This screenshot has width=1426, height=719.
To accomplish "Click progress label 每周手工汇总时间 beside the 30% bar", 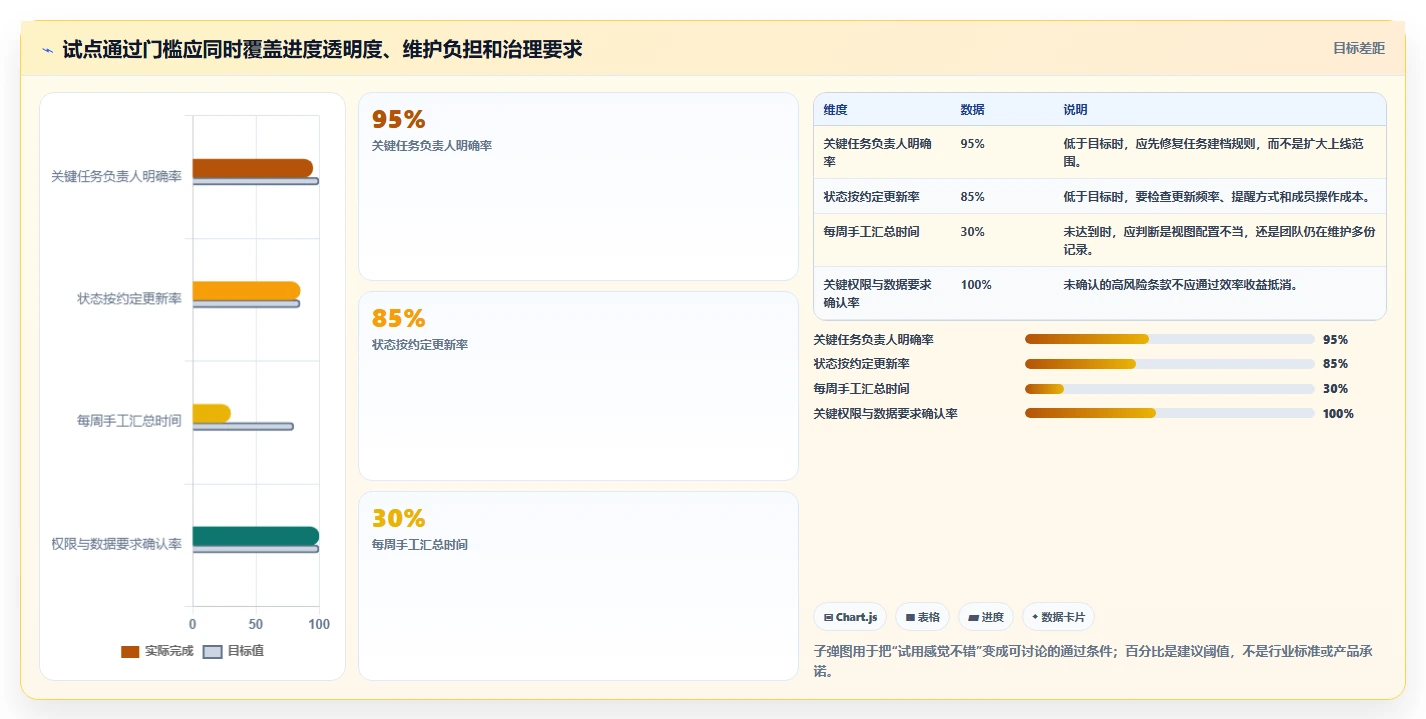I will [862, 389].
